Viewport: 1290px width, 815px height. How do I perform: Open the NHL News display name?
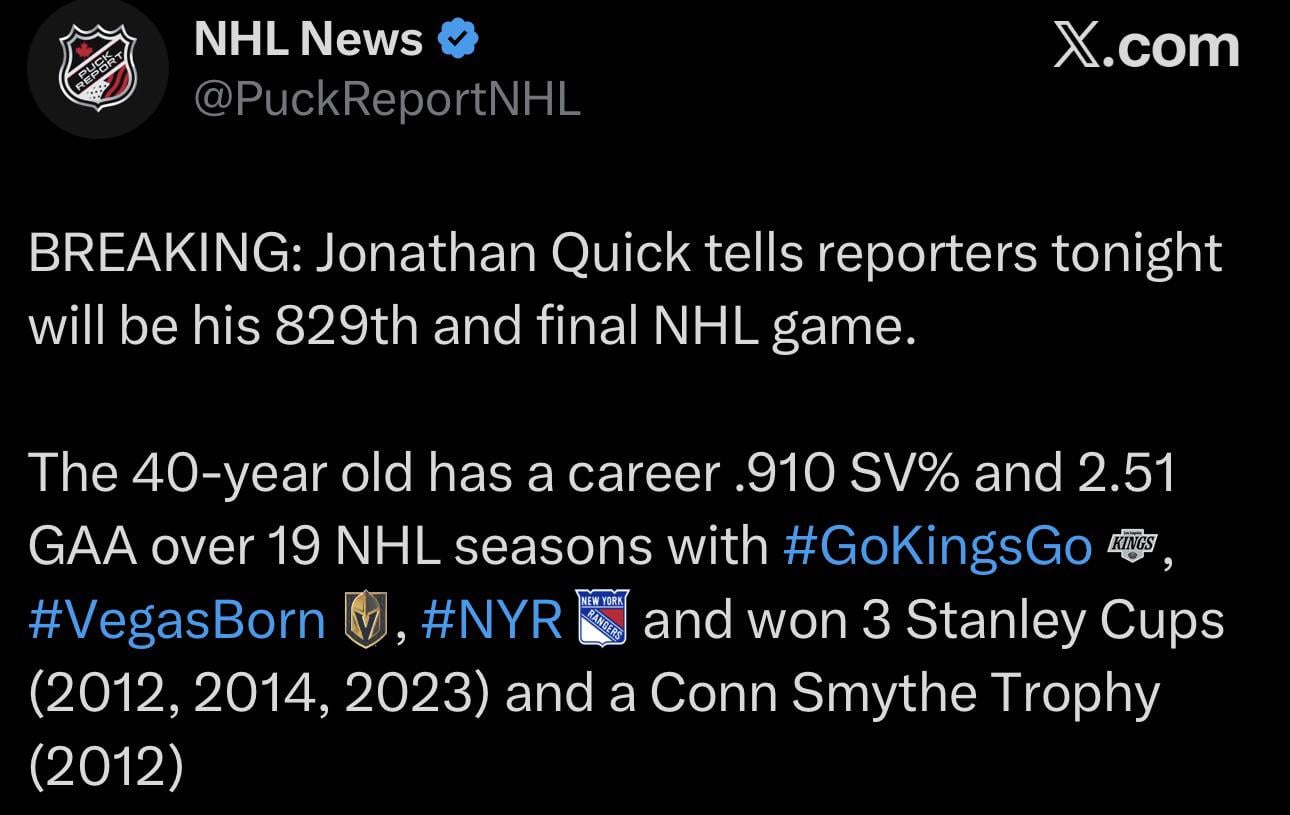point(308,40)
